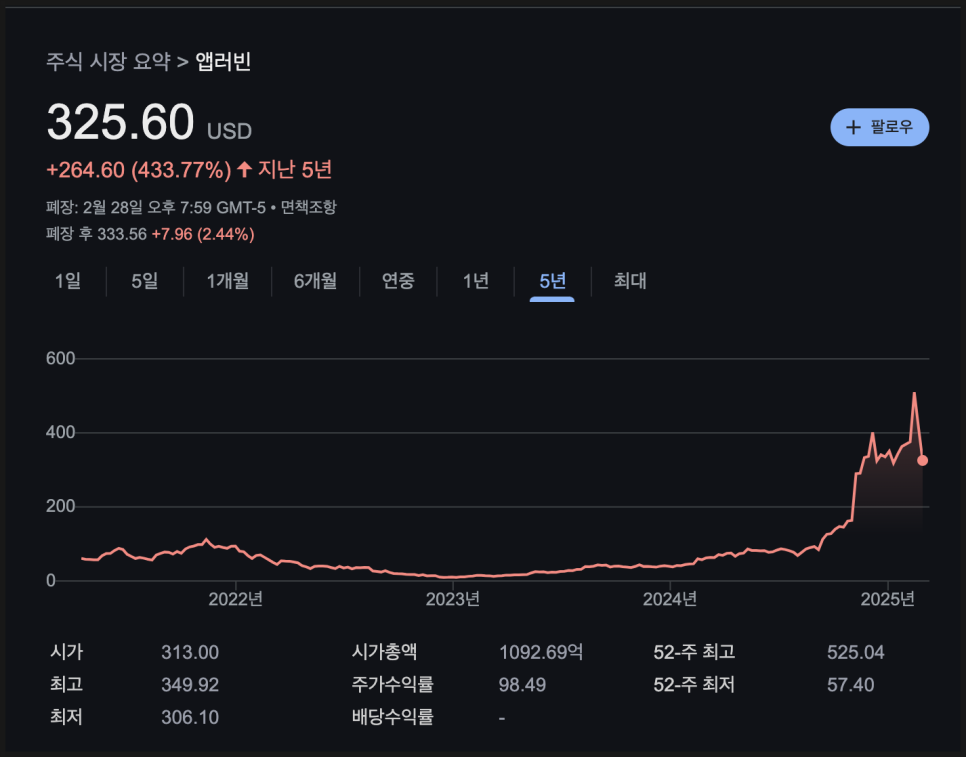966x757 pixels.
Task: Click the 2022년 axis label
Action: (x=235, y=599)
